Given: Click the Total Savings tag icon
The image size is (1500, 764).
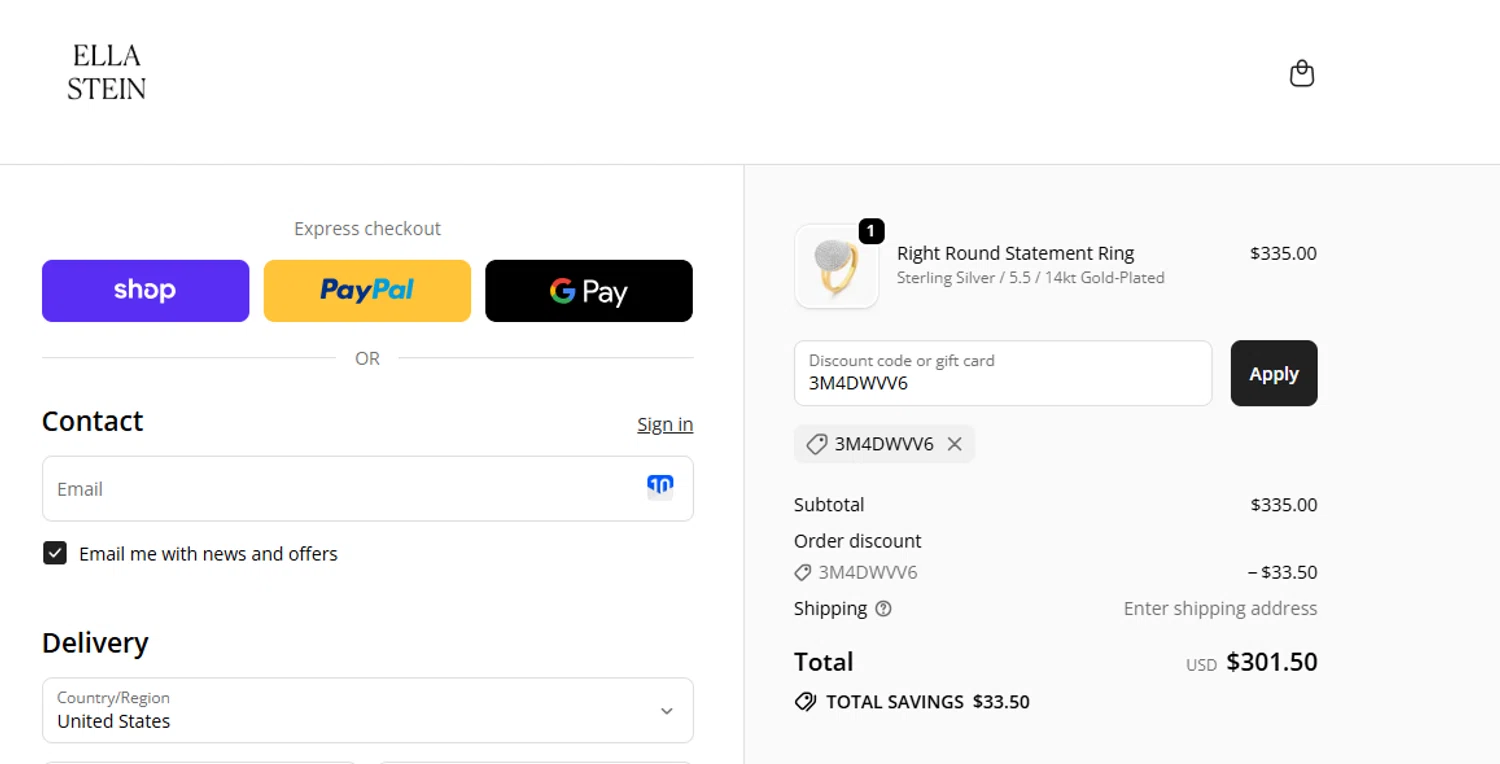Looking at the screenshot, I should 805,702.
